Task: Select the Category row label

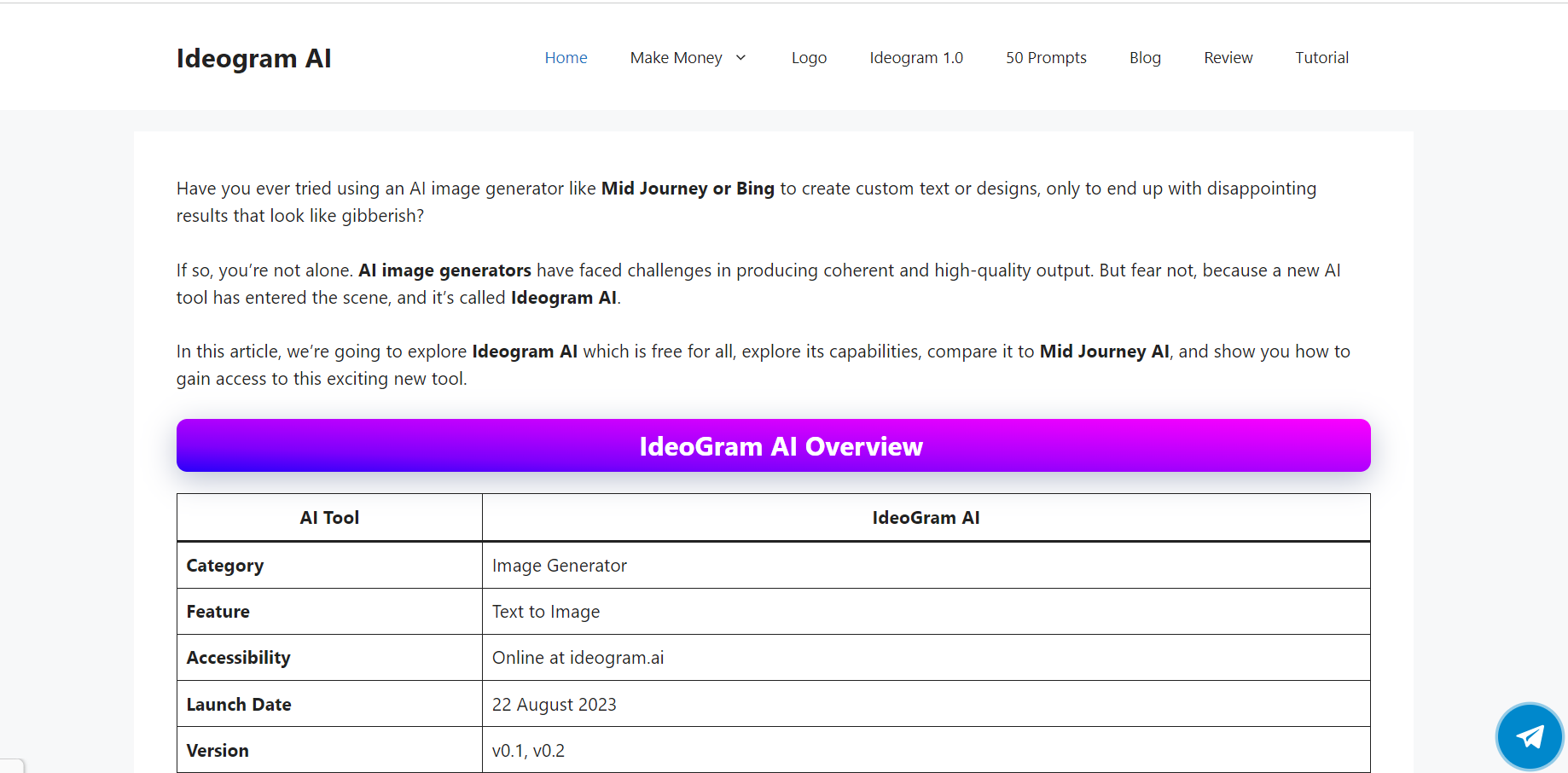Action: (x=225, y=565)
